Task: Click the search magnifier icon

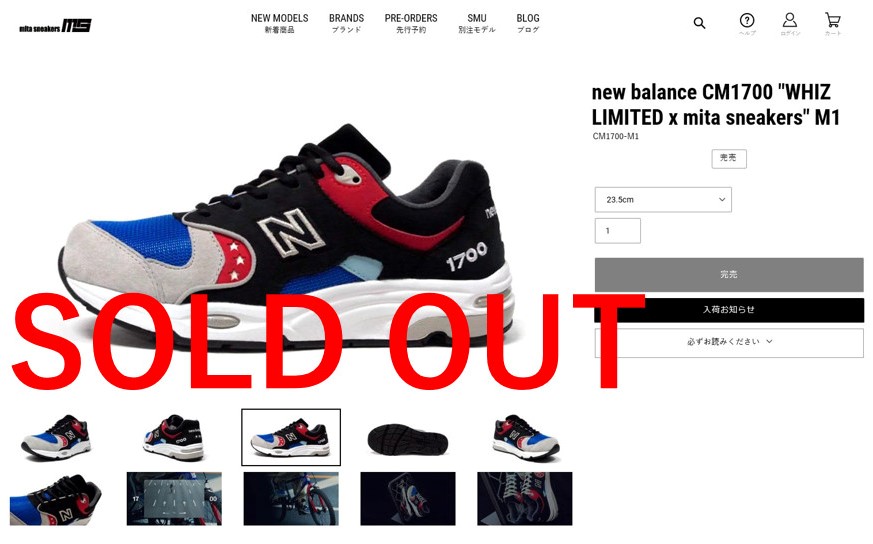Action: click(x=699, y=23)
